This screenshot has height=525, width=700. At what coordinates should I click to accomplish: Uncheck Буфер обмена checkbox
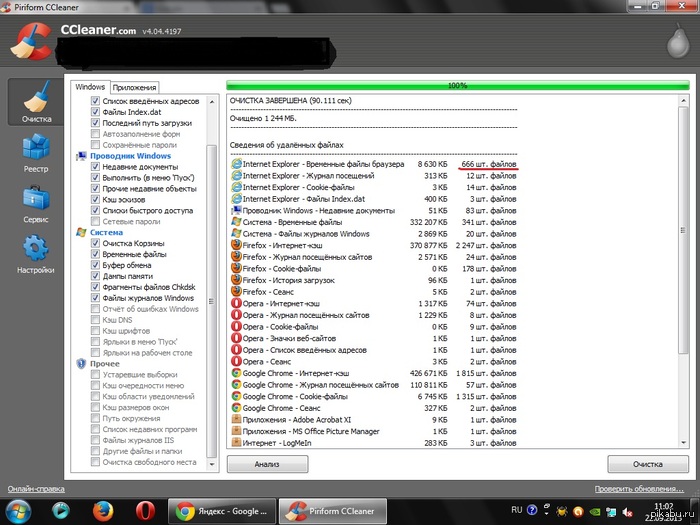click(95, 265)
